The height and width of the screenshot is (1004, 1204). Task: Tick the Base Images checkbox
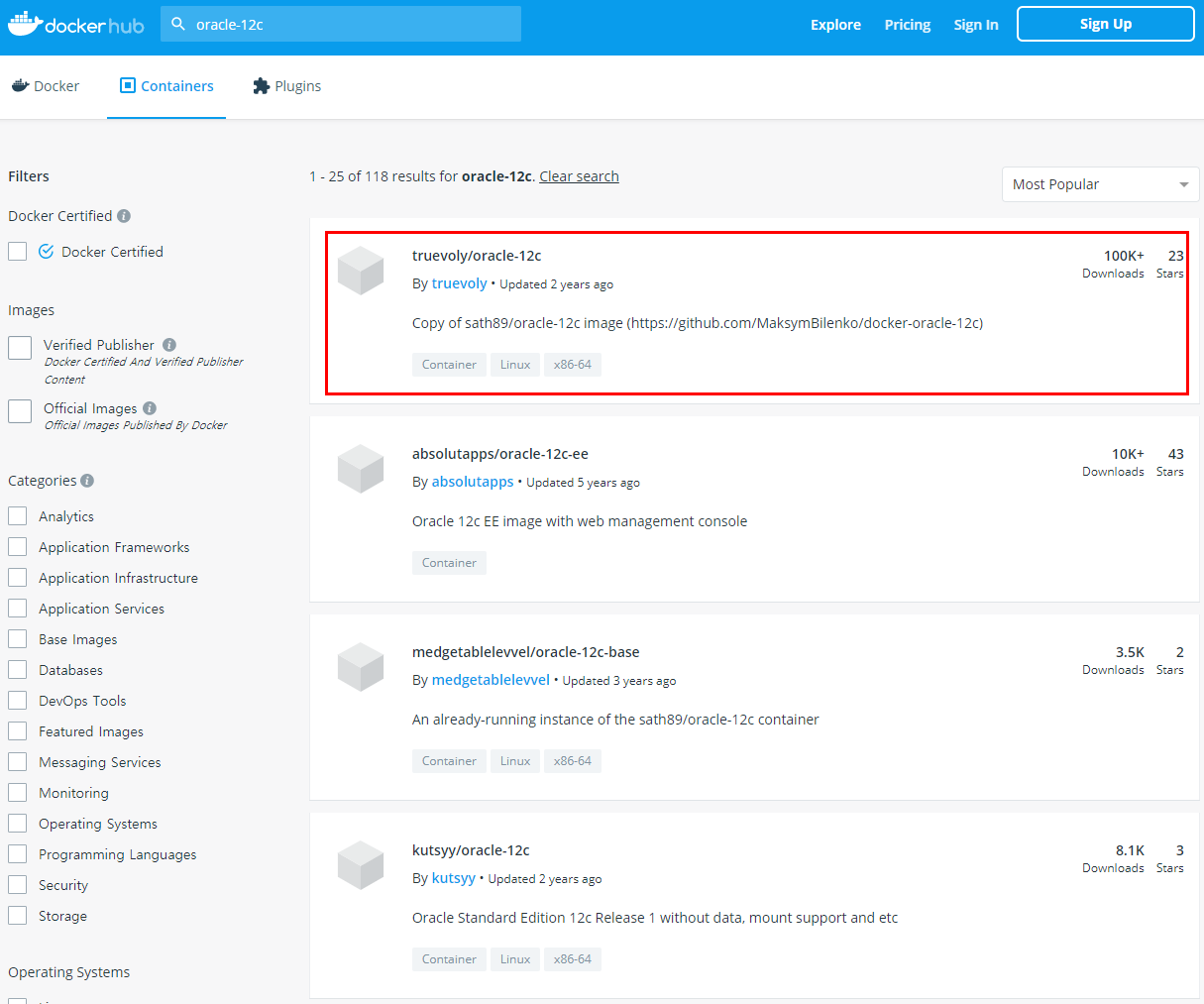point(17,639)
